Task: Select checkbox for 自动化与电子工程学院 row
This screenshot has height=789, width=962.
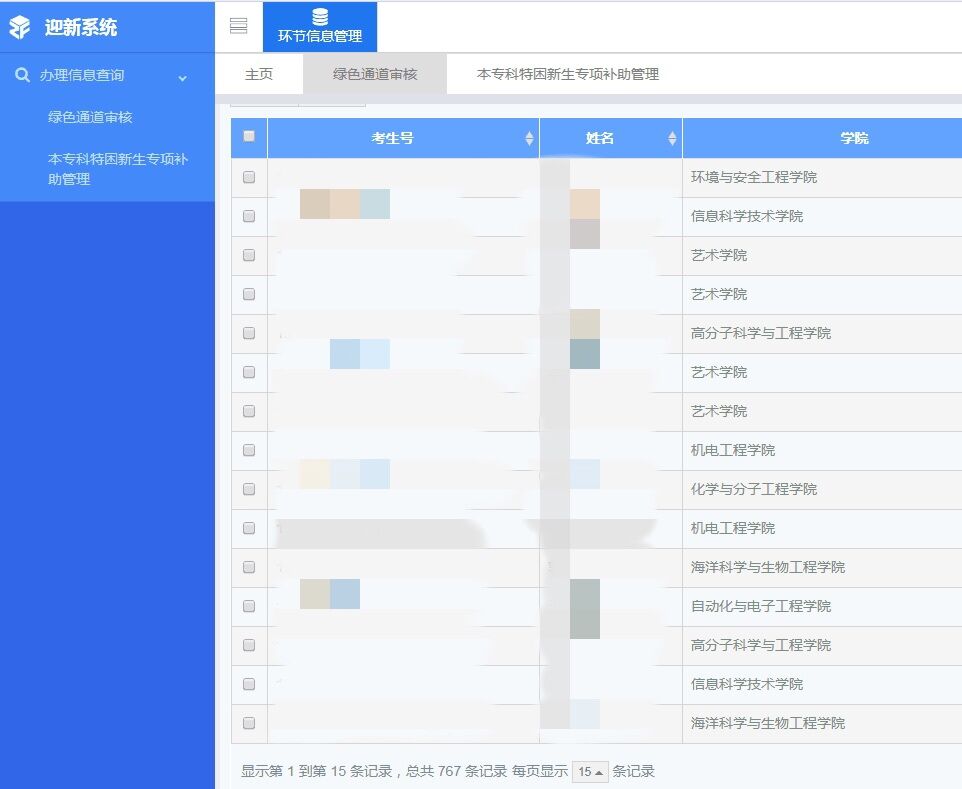Action: [249, 606]
